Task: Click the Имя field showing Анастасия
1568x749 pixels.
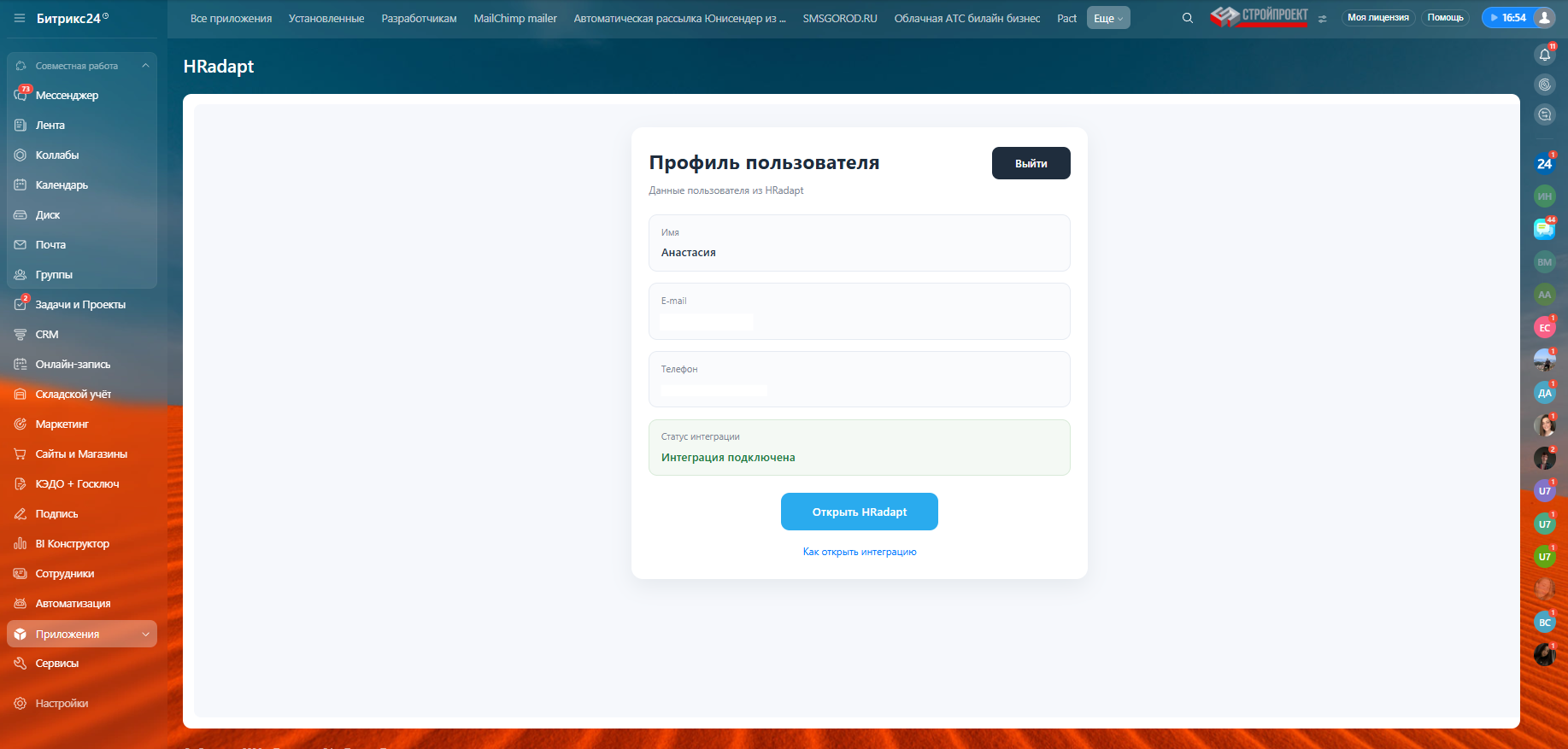Action: (x=859, y=243)
